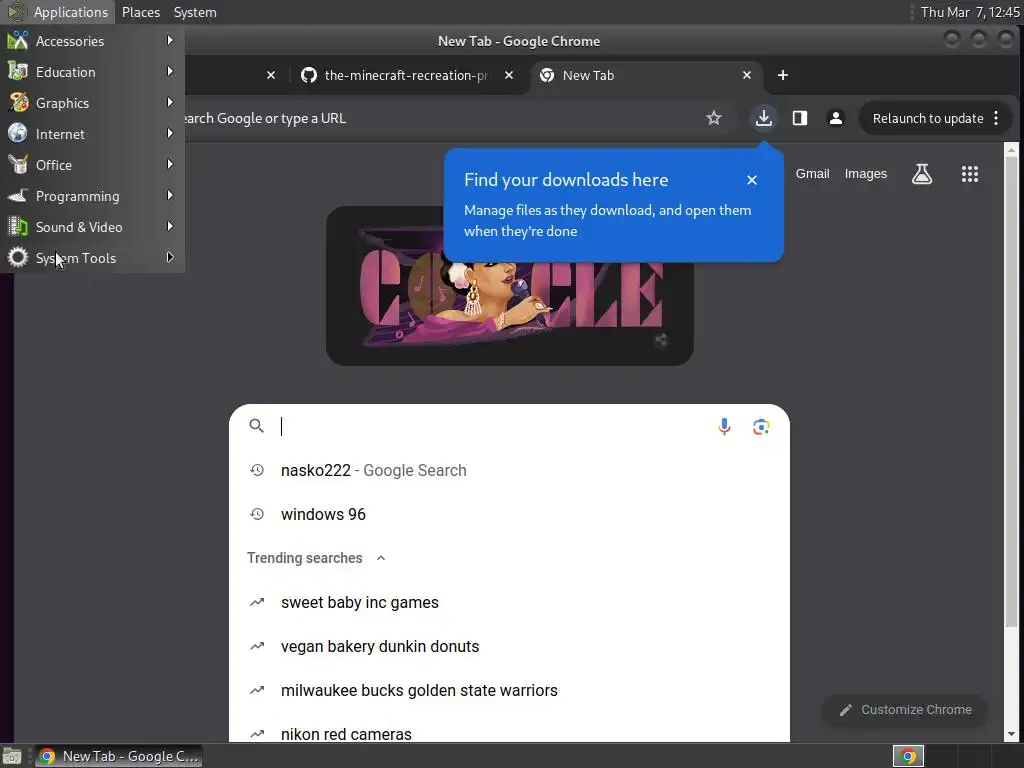Click the Internet globe icon

pyautogui.click(x=18, y=133)
